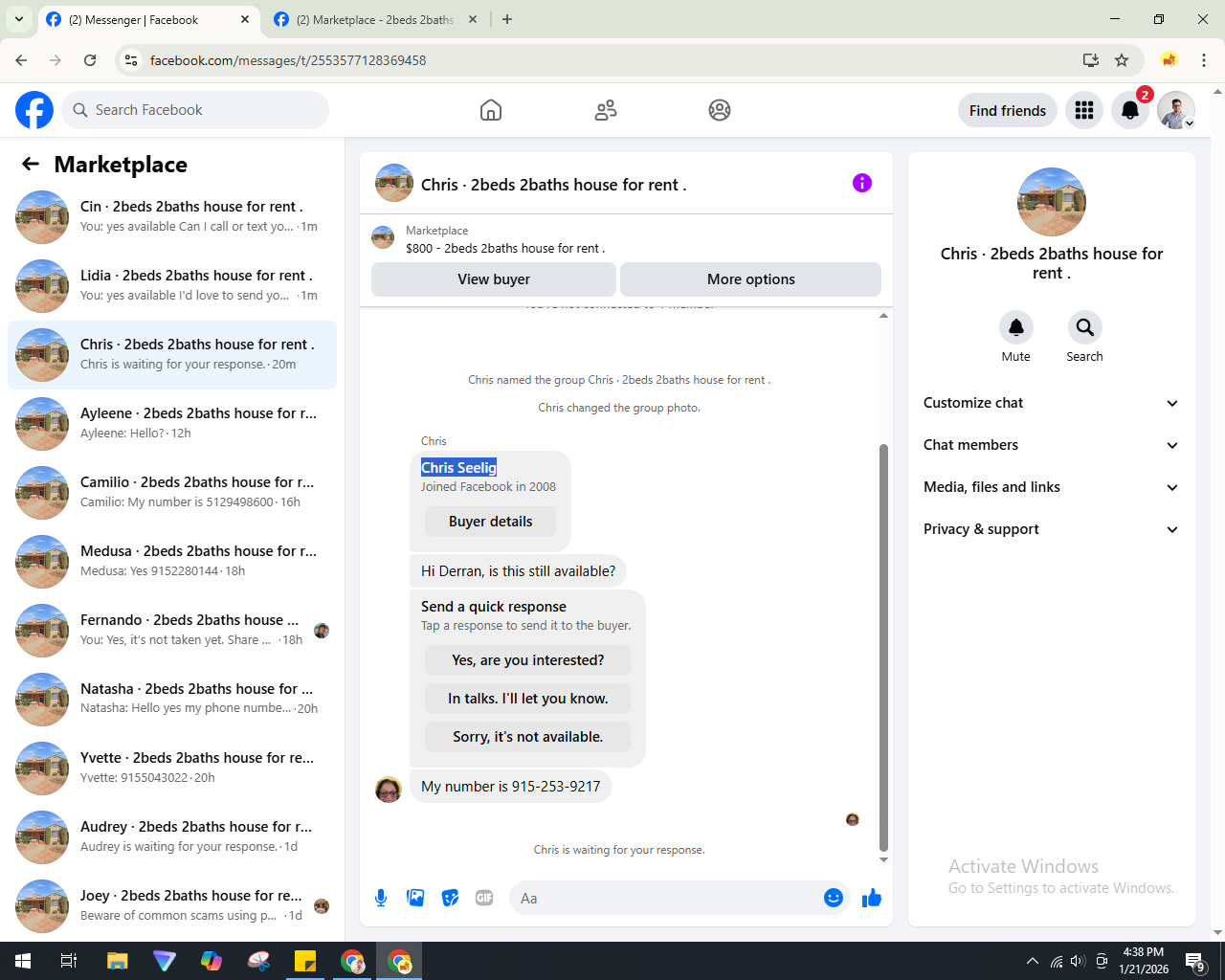Click the install app icon in address bar
Viewport: 1225px width, 980px height.
click(1090, 60)
